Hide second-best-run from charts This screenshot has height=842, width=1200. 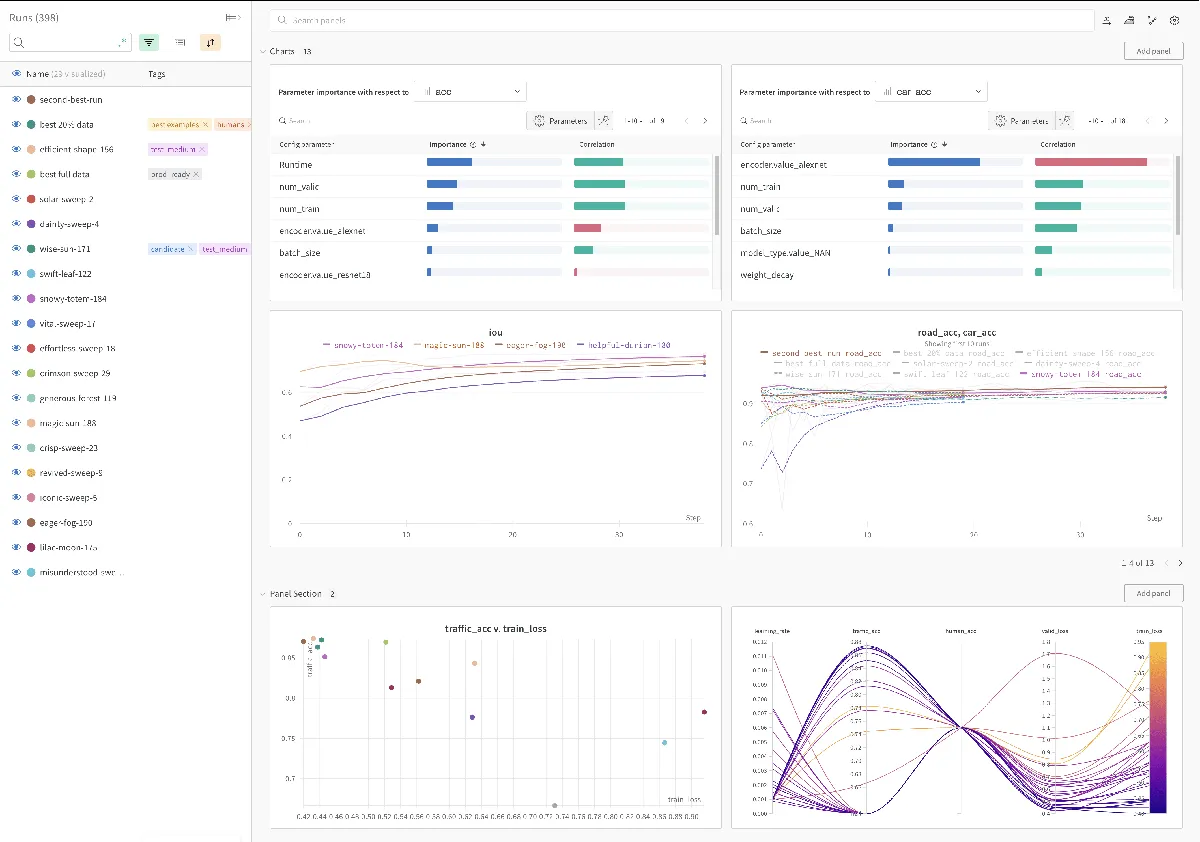16,100
